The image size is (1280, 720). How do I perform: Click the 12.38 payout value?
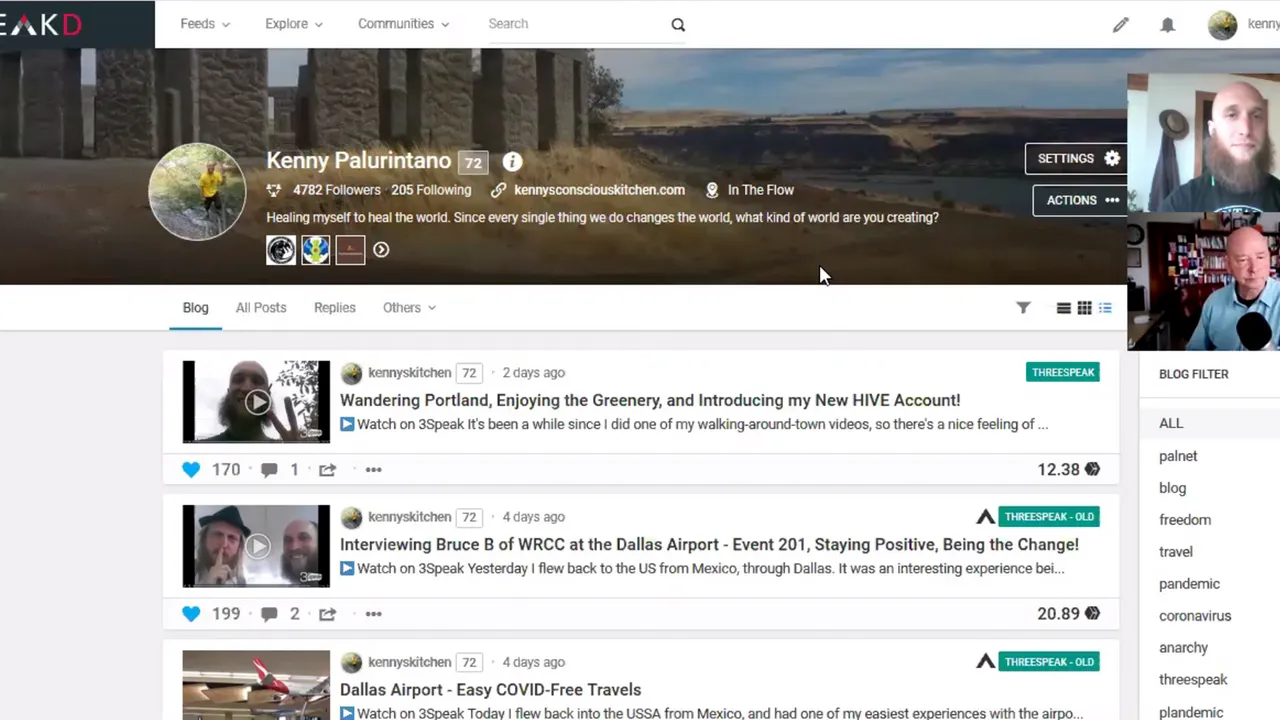click(x=1058, y=469)
